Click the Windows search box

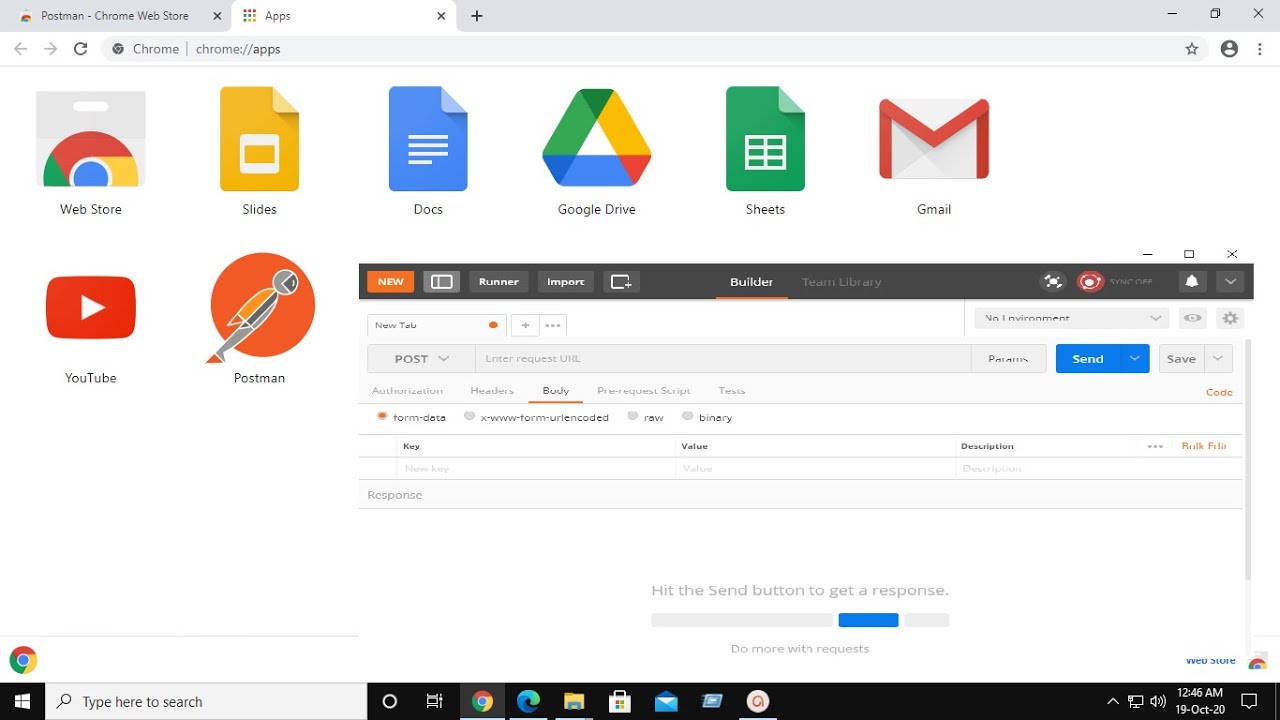coord(207,702)
